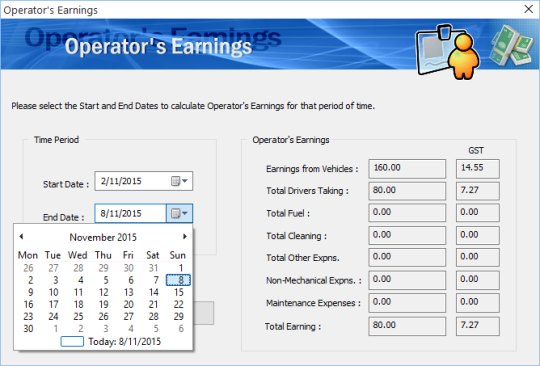Click Earnings from Vehicles GST 14.55

(478, 169)
